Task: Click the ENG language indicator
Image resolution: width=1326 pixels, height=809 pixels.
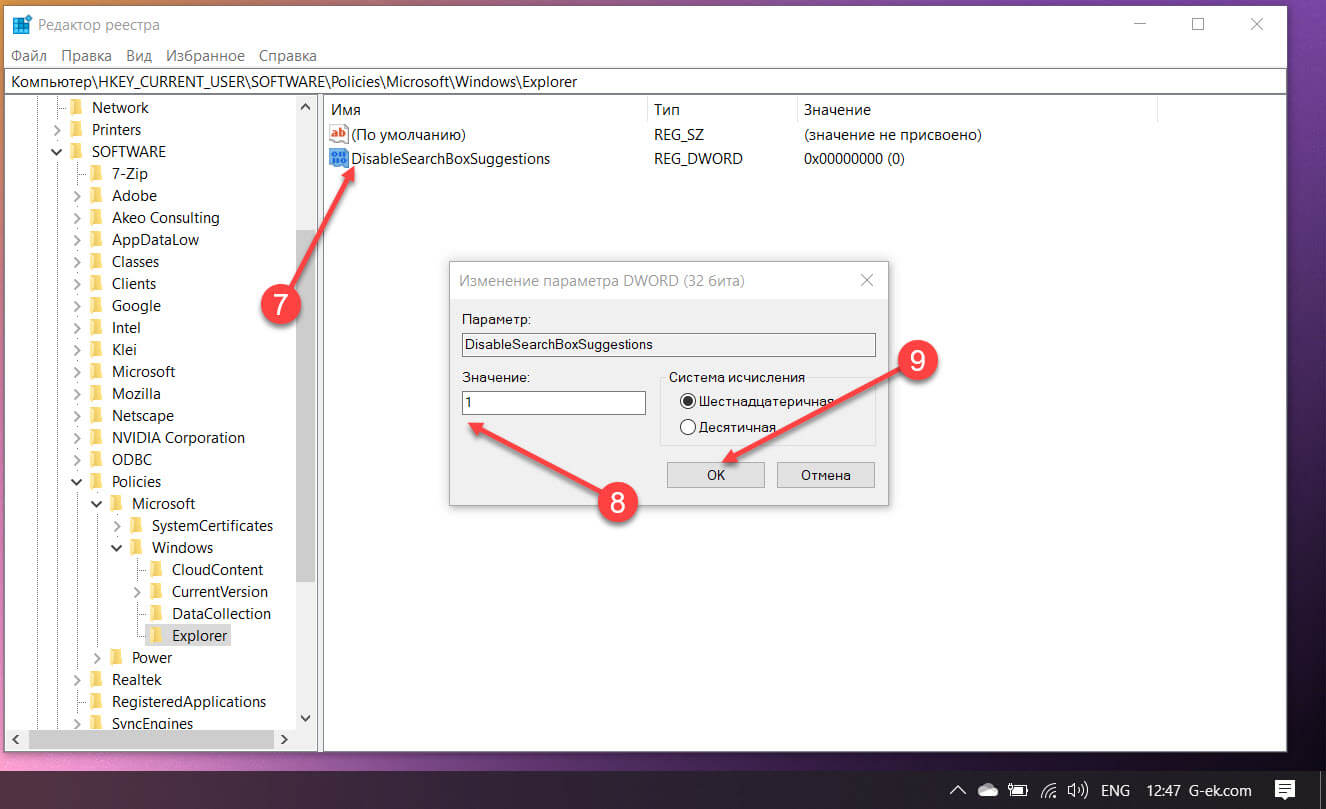Action: click(1115, 790)
